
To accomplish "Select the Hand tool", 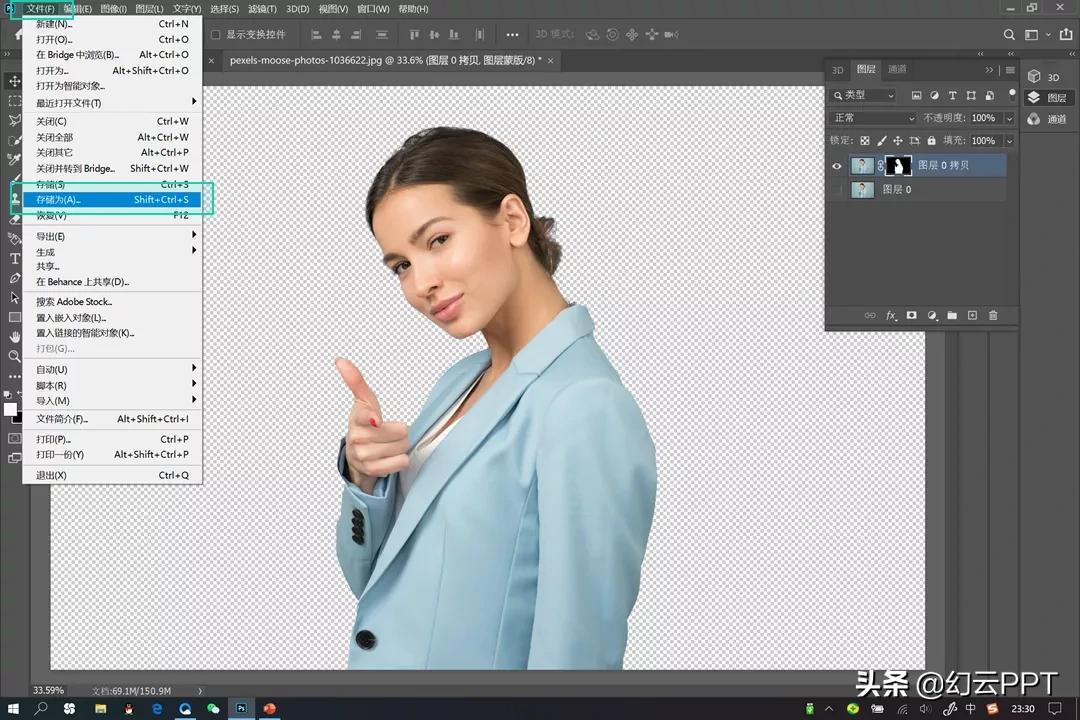I will [x=14, y=337].
